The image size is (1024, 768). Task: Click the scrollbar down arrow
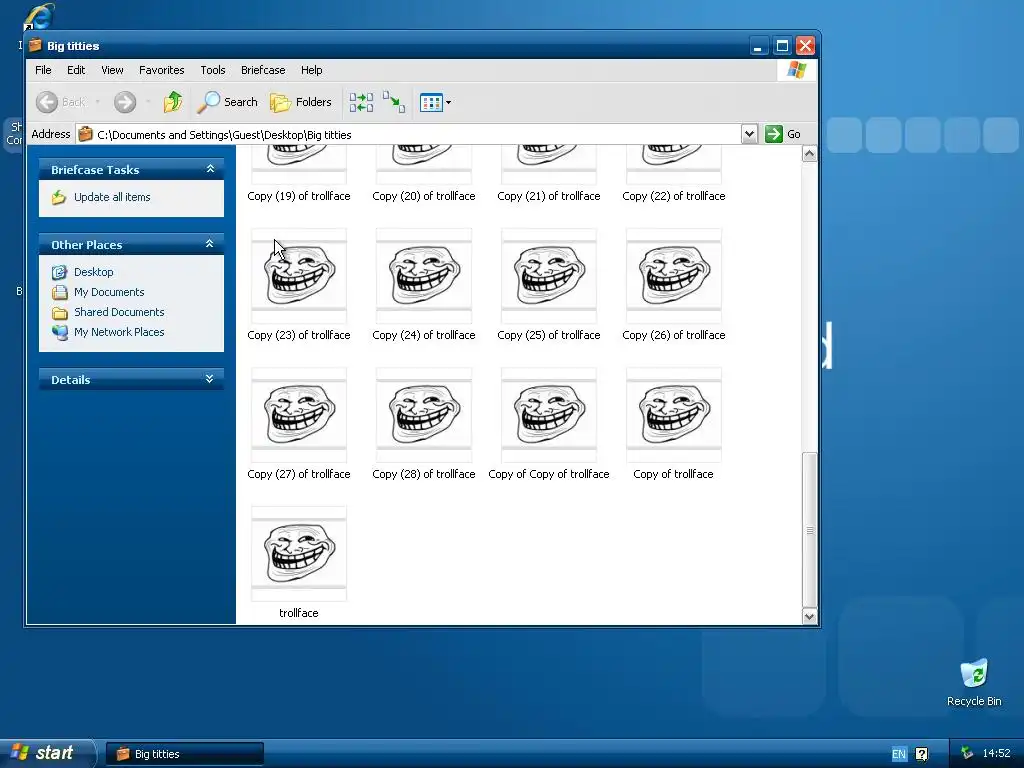(x=809, y=616)
